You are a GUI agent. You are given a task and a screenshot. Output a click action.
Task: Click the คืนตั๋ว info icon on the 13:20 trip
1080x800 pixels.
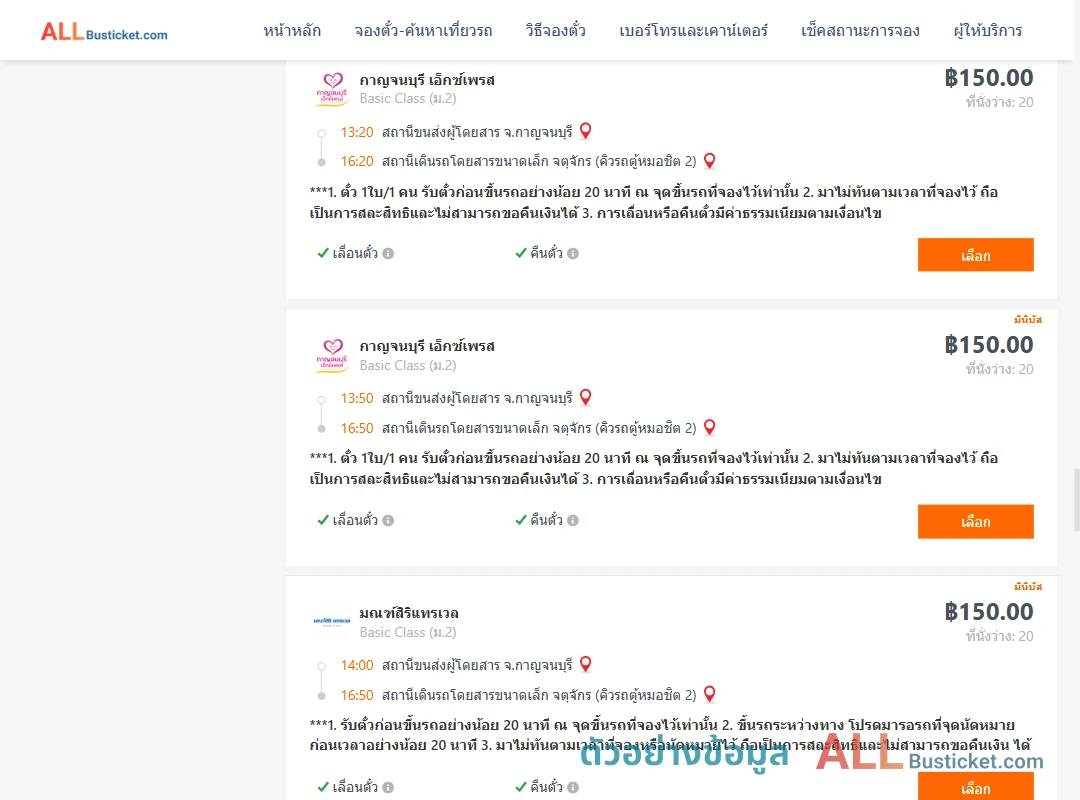coord(573,254)
